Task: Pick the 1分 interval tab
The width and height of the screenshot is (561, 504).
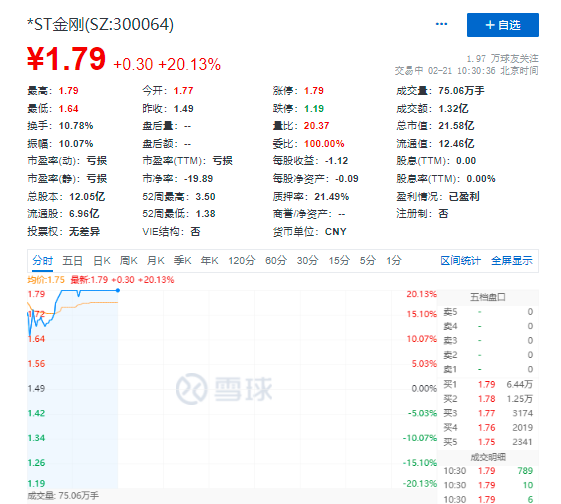Action: tap(394, 261)
